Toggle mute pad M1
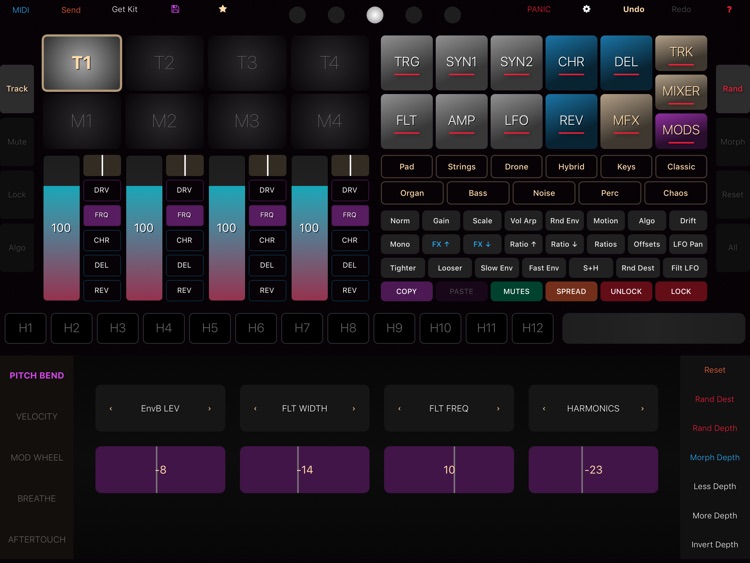This screenshot has height=563, width=750. [x=82, y=121]
